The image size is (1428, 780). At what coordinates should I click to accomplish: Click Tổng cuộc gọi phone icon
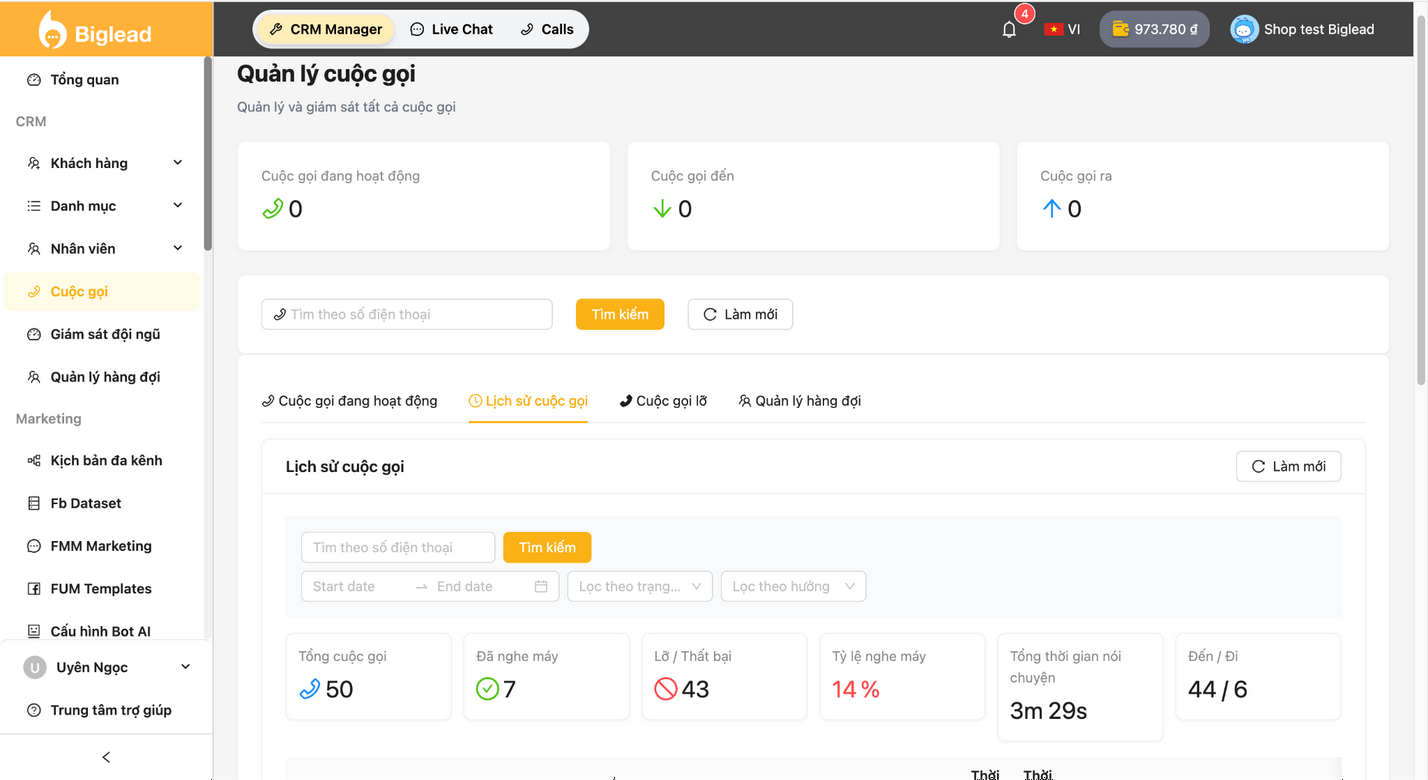310,689
